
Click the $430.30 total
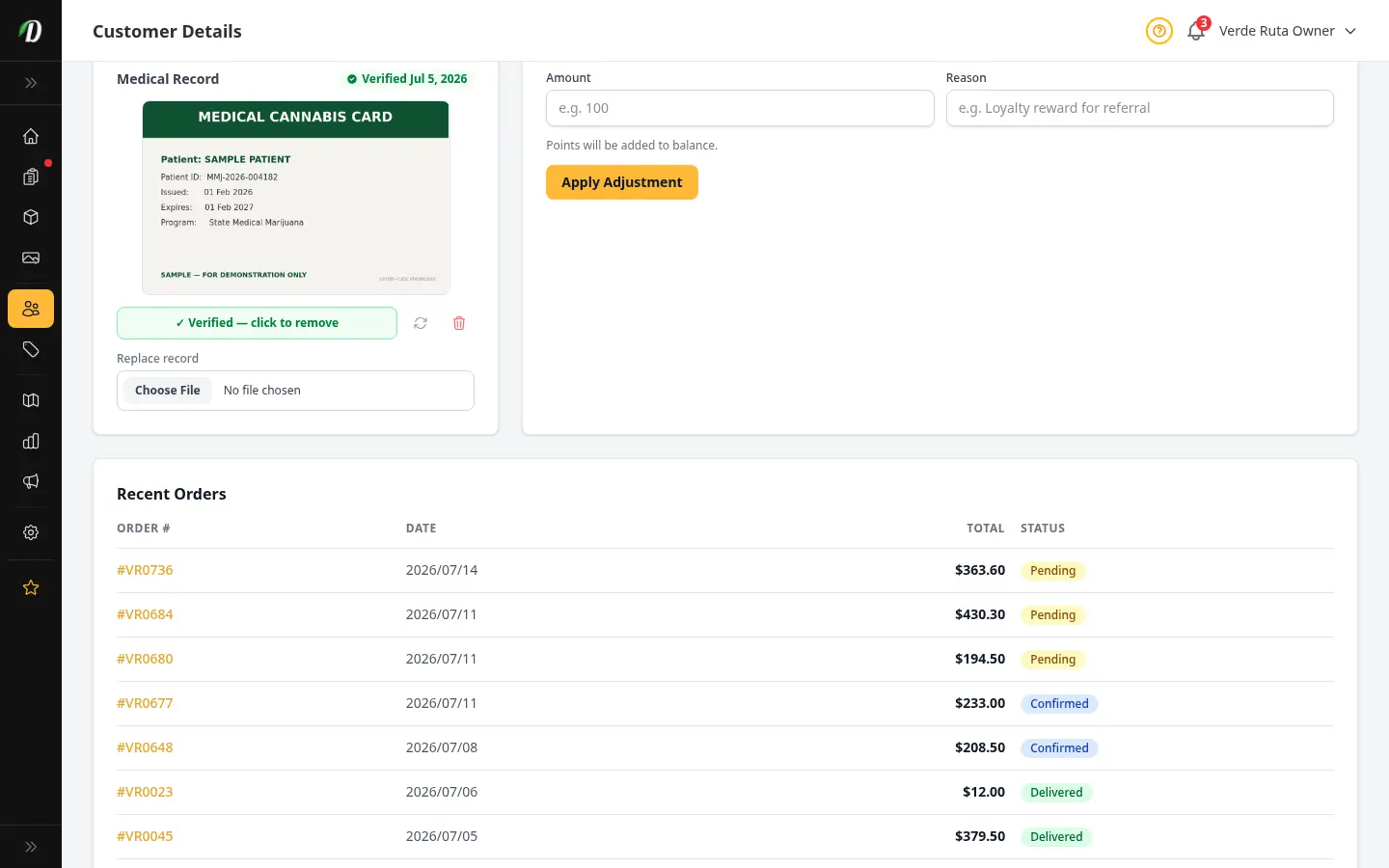(x=980, y=614)
